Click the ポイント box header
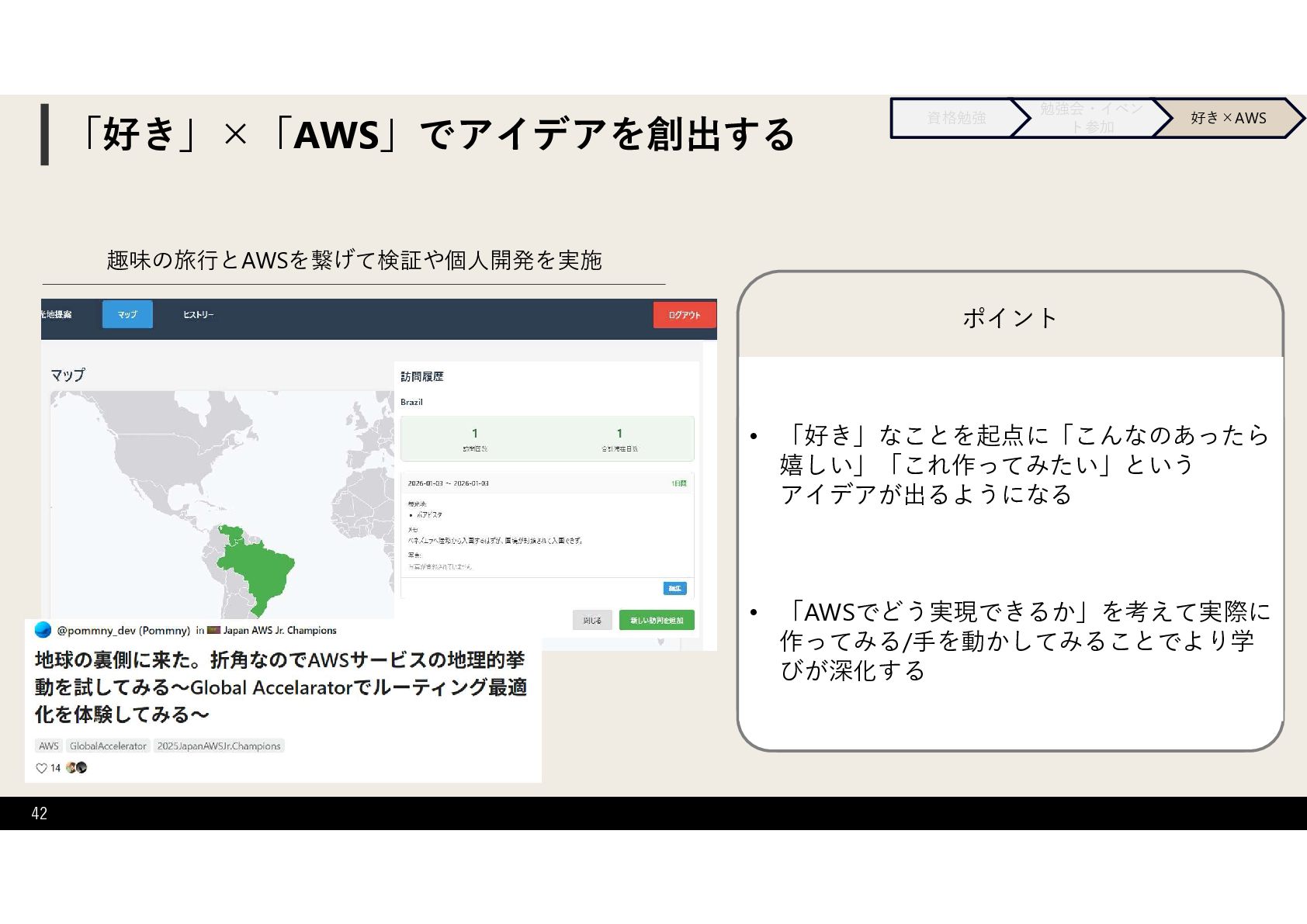Screen dimensions: 1307x924 click(x=1010, y=317)
